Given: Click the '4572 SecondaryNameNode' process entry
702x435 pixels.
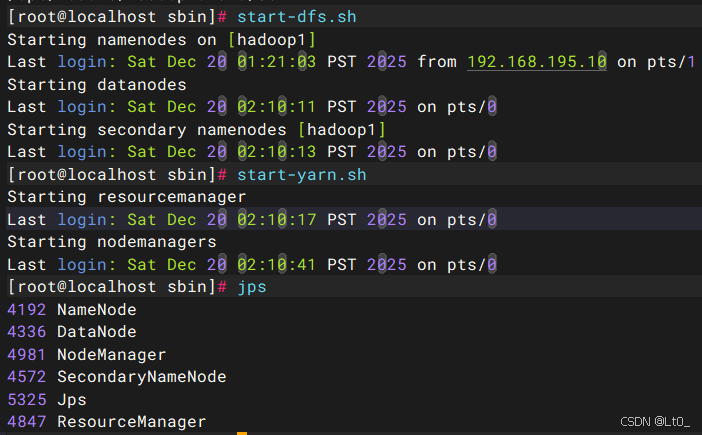Looking at the screenshot, I should [x=117, y=377].
